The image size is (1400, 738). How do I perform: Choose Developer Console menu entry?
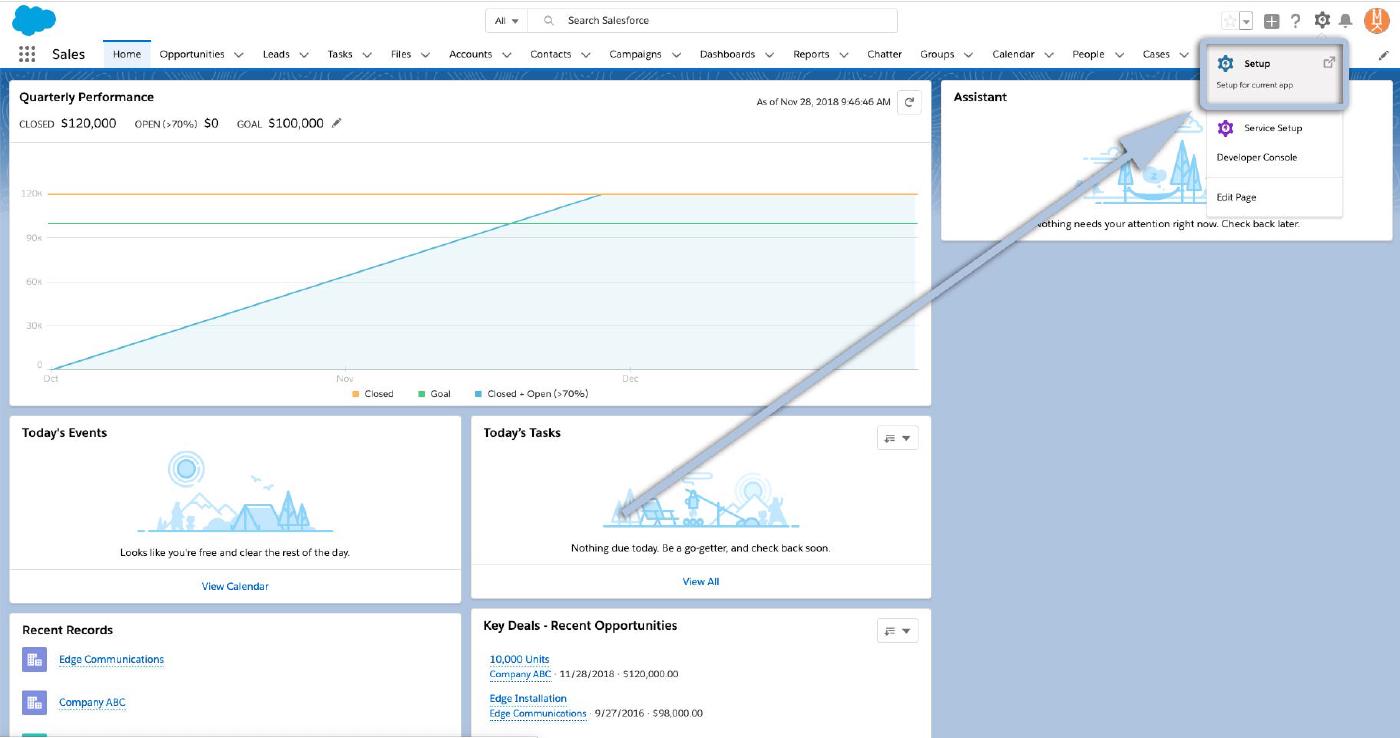(1256, 157)
